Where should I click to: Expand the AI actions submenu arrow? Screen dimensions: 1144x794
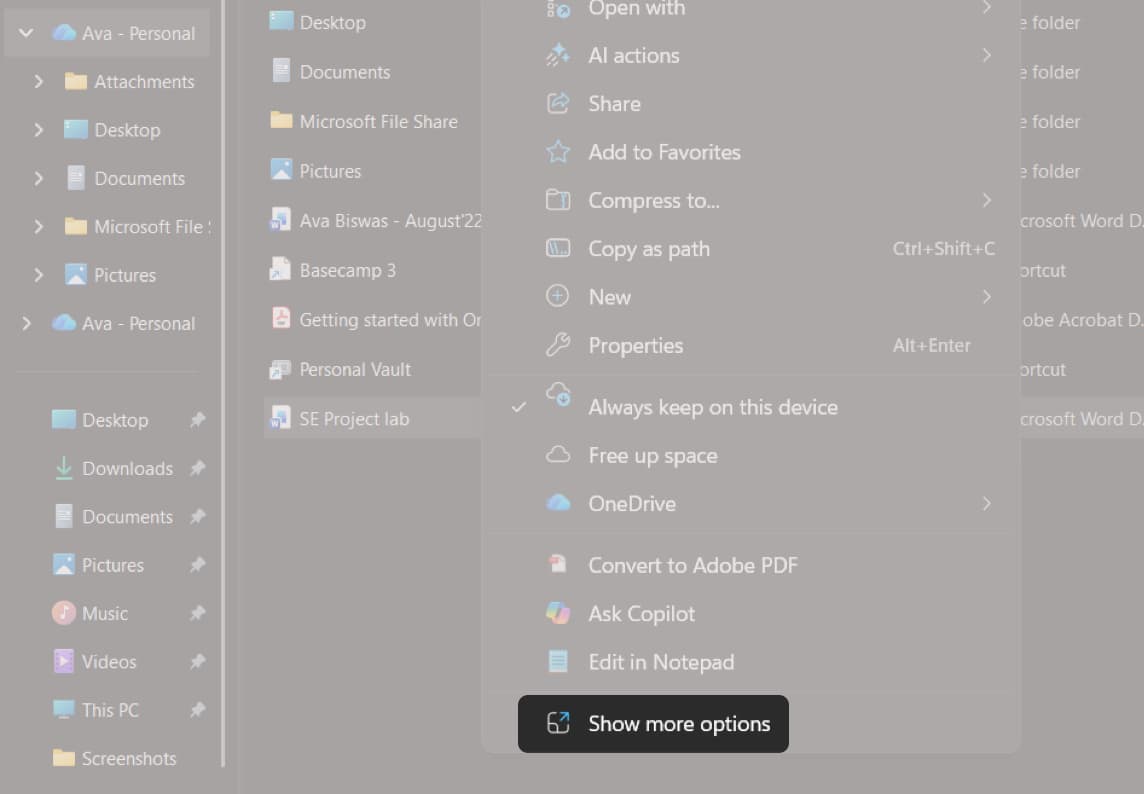pos(986,55)
